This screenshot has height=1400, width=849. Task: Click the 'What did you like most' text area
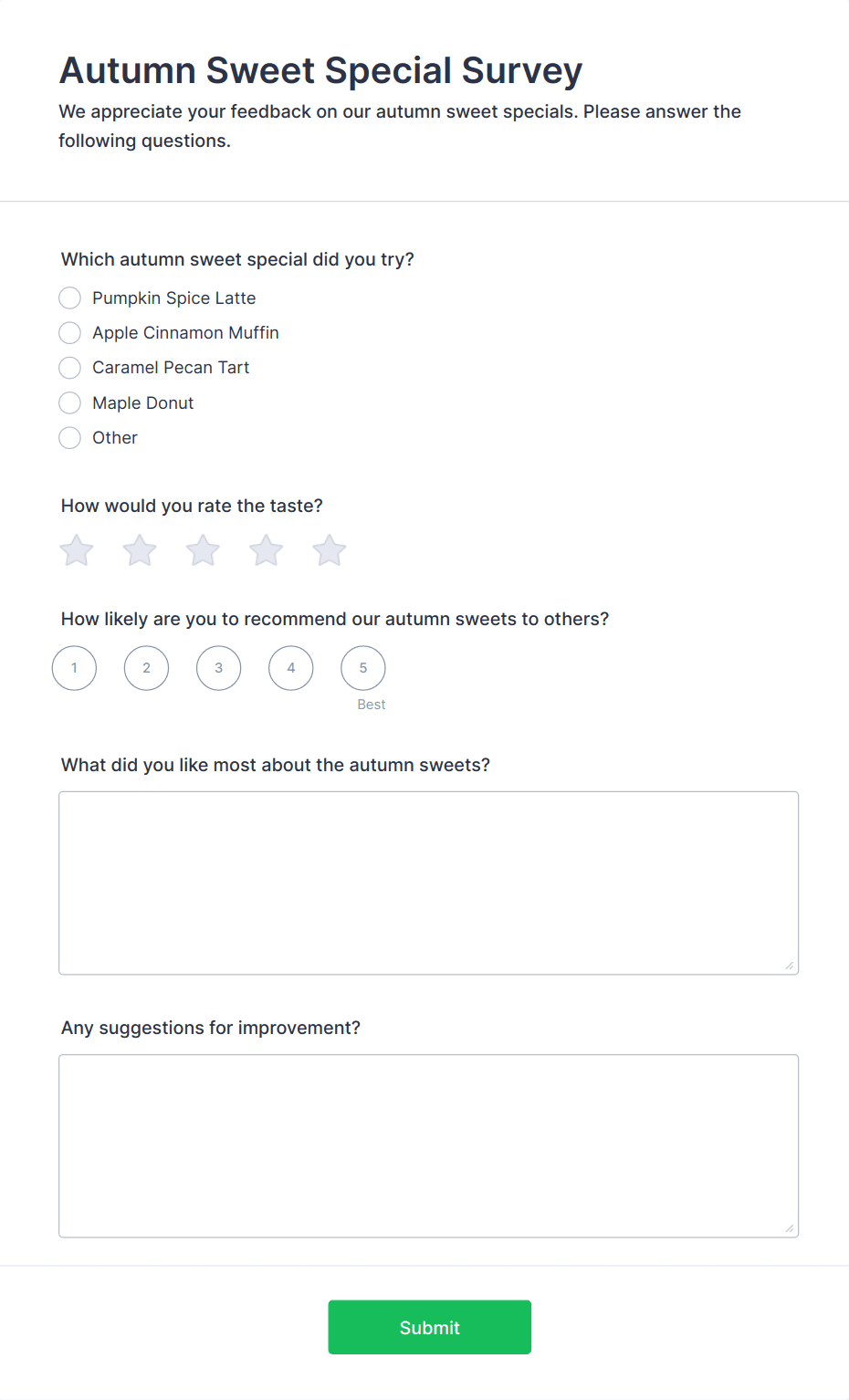428,883
